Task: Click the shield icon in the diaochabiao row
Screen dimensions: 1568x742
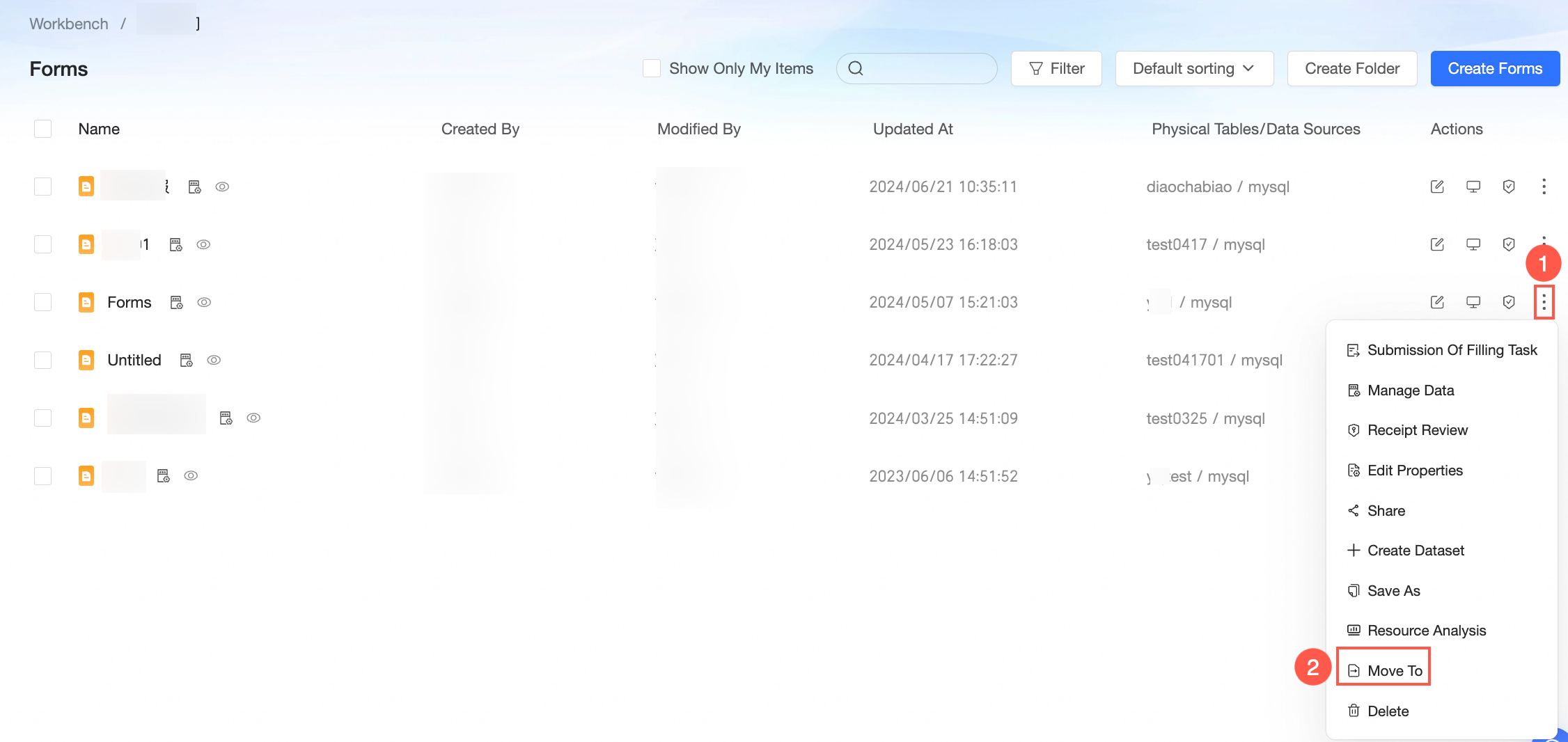Action: [x=1509, y=187]
